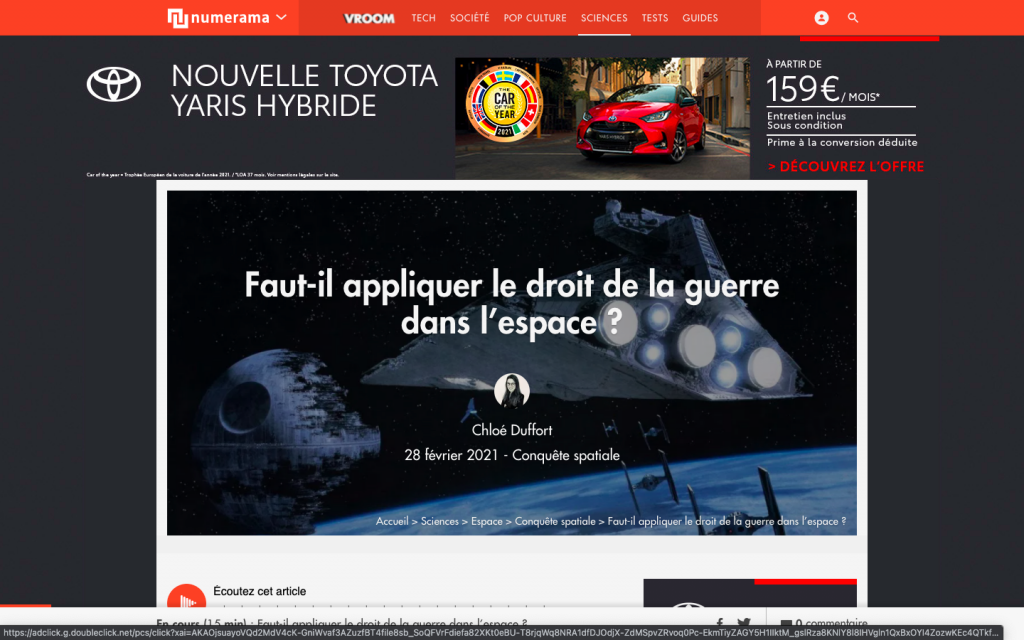Click the red Yaris car image
Screen dimensions: 1024x640
tap(642, 123)
